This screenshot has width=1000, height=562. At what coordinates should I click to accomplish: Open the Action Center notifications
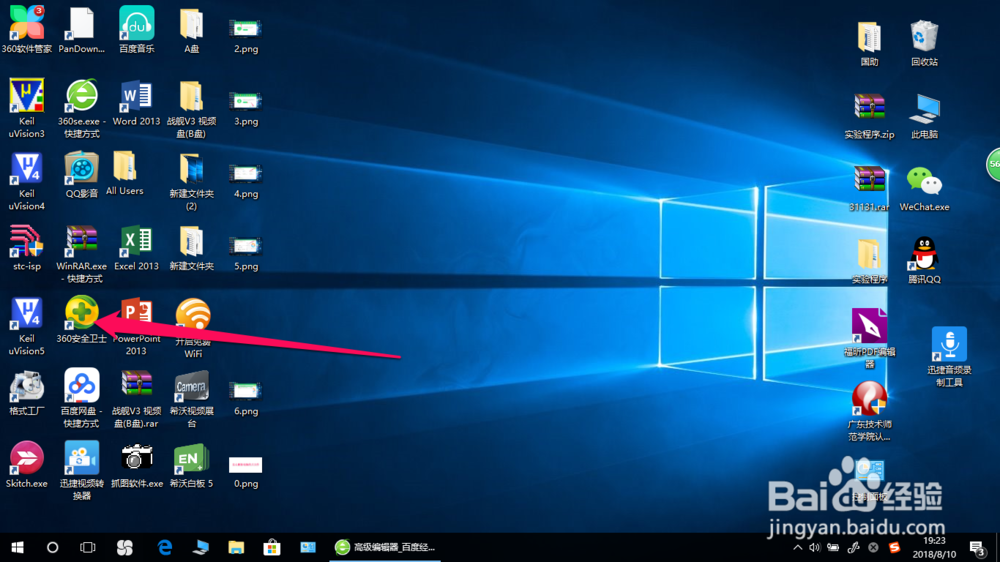tap(977, 547)
